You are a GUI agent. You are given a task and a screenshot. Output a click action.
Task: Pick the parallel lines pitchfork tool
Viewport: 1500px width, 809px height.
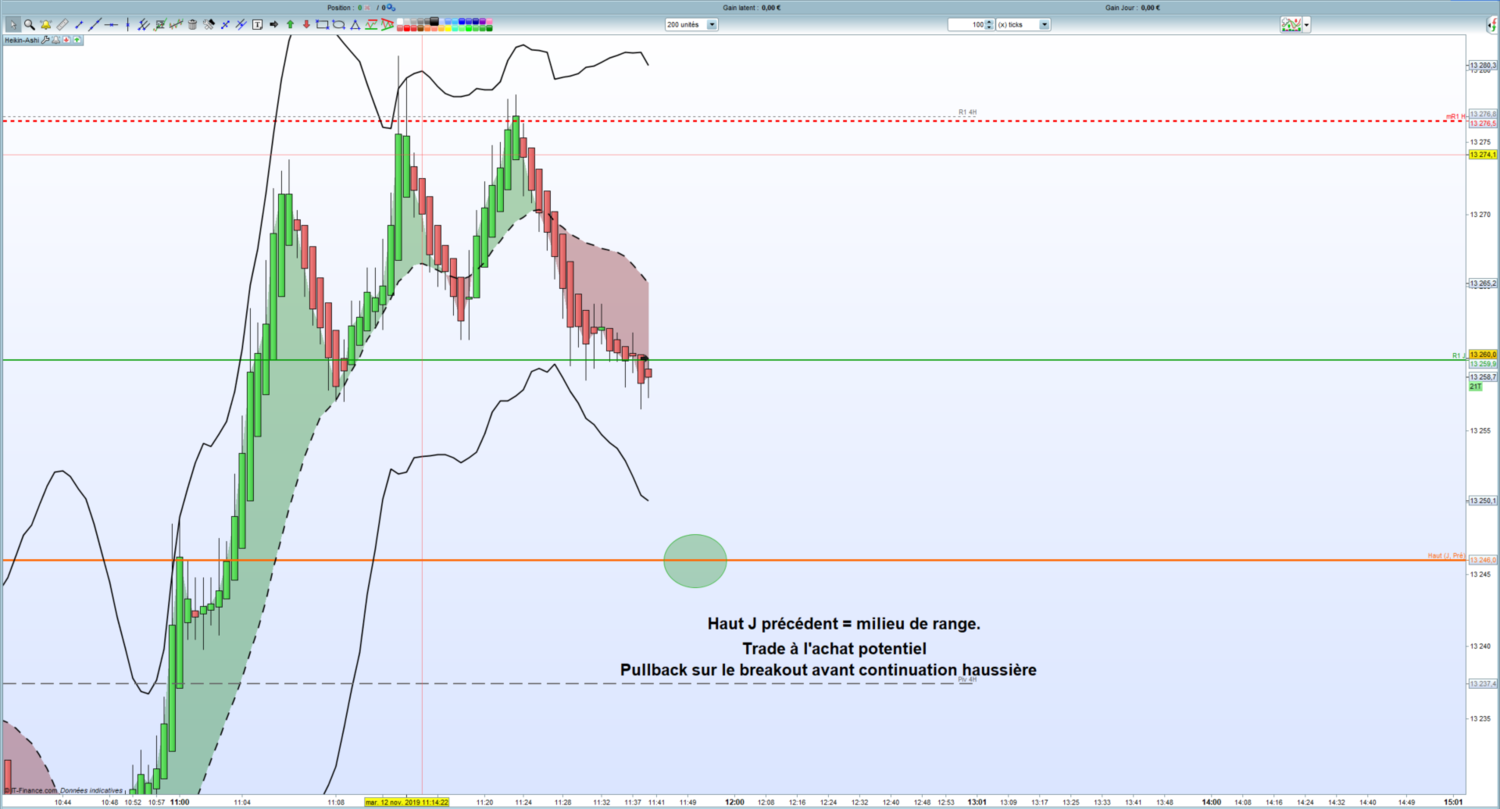144,24
